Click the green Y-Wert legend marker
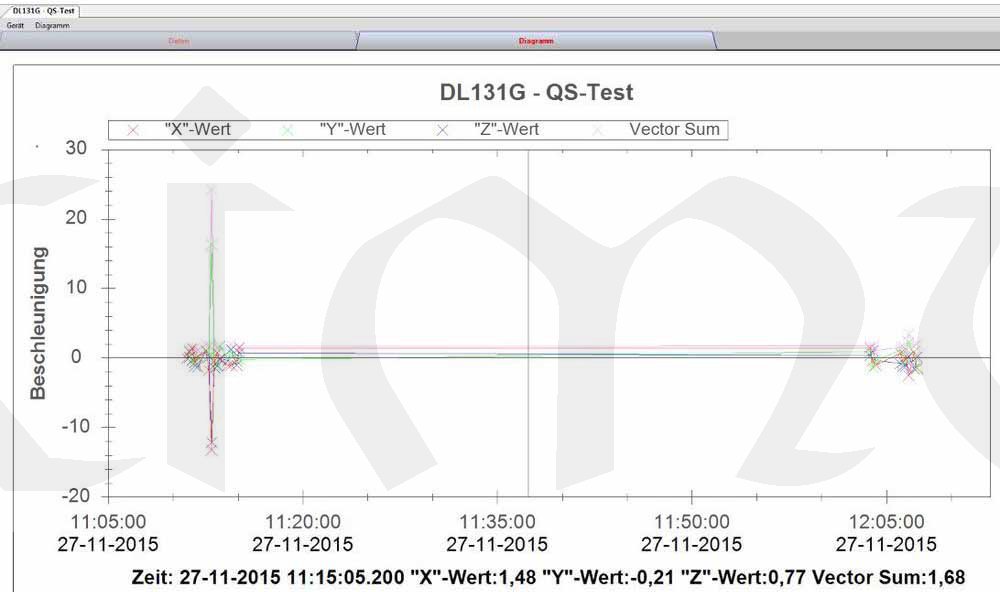Viewport: 1000px width, 592px height. [289, 130]
